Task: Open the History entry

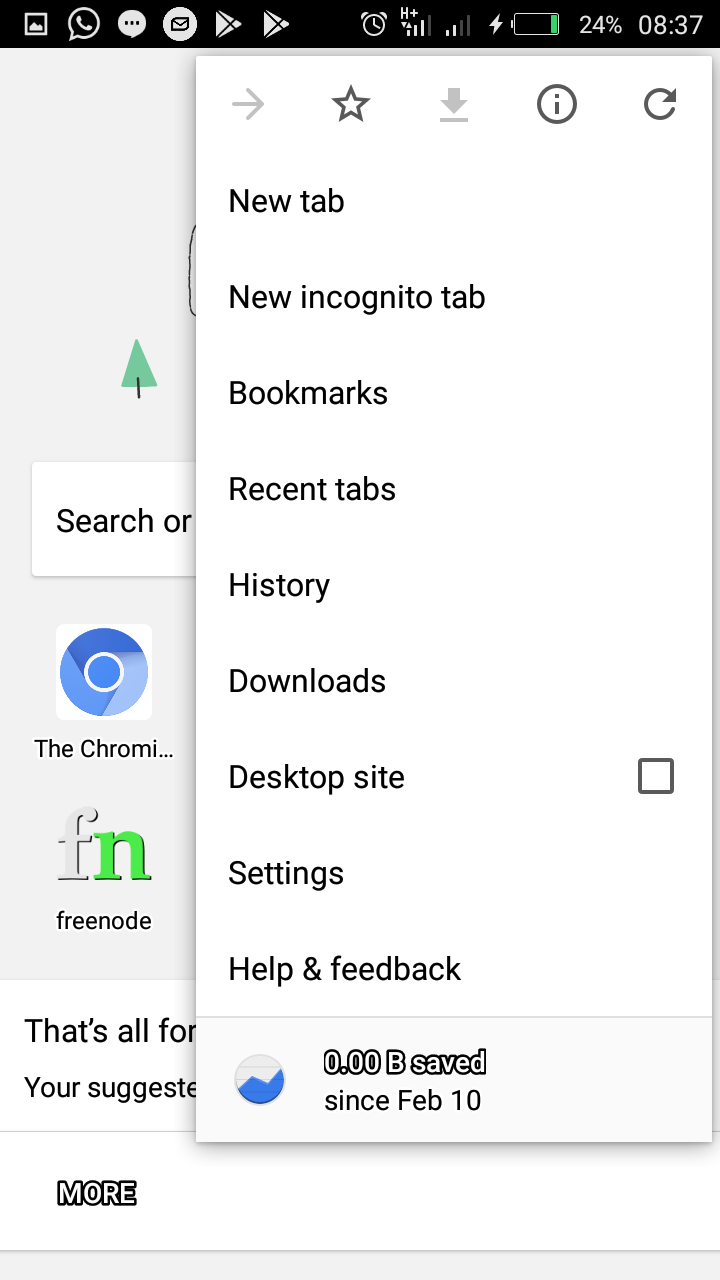Action: point(454,585)
